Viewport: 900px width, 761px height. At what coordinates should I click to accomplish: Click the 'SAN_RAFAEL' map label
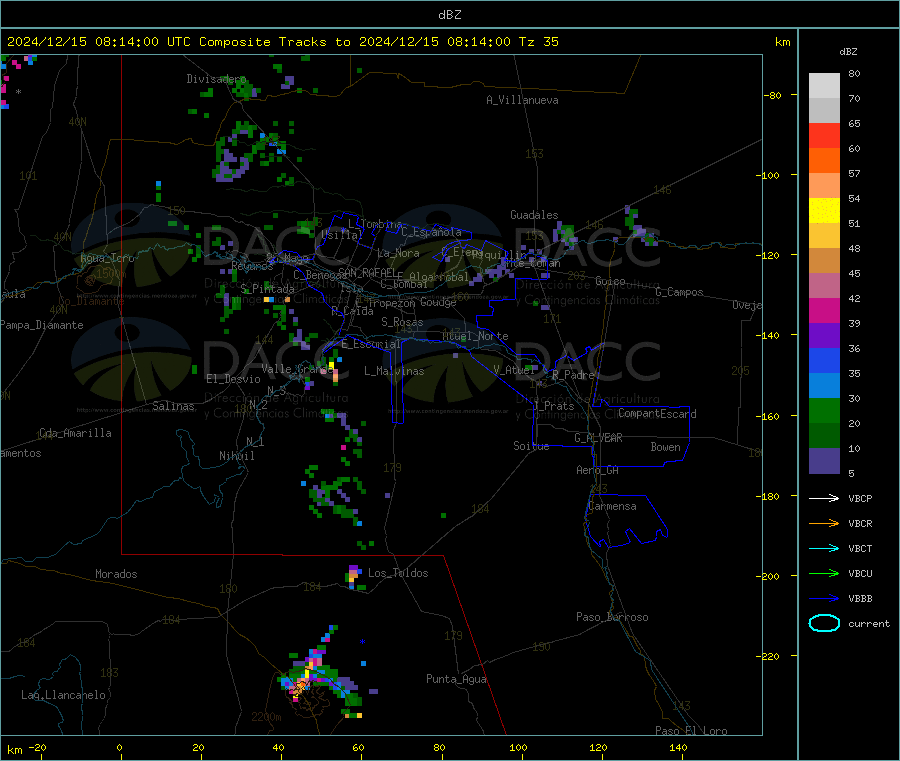click(367, 272)
